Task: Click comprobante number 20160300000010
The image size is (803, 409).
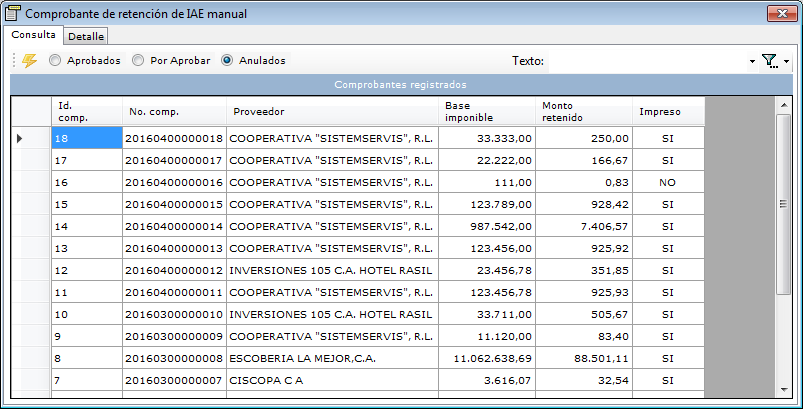Action: [x=174, y=314]
